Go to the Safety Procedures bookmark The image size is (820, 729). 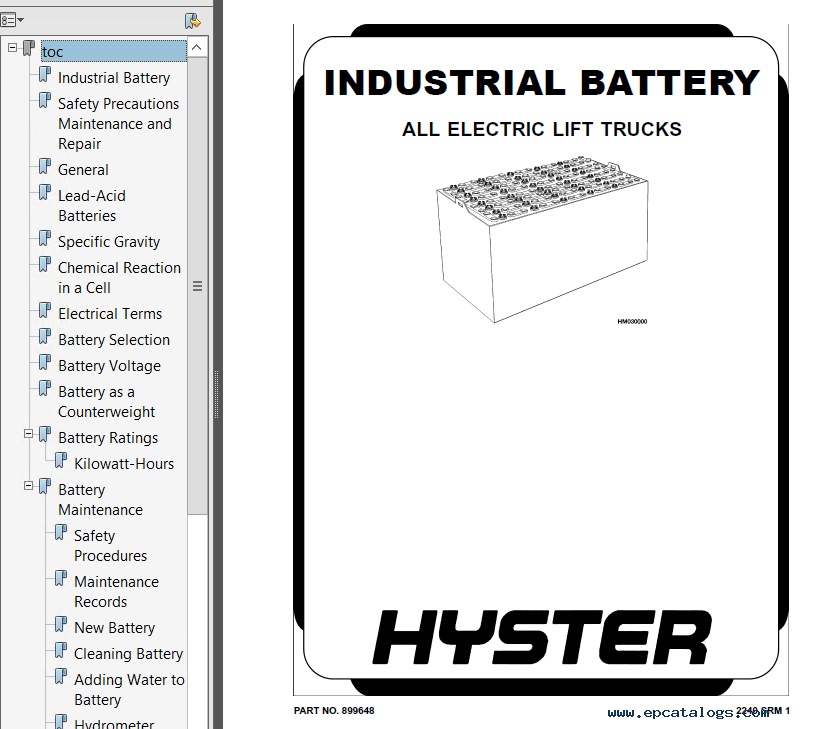pyautogui.click(x=110, y=545)
